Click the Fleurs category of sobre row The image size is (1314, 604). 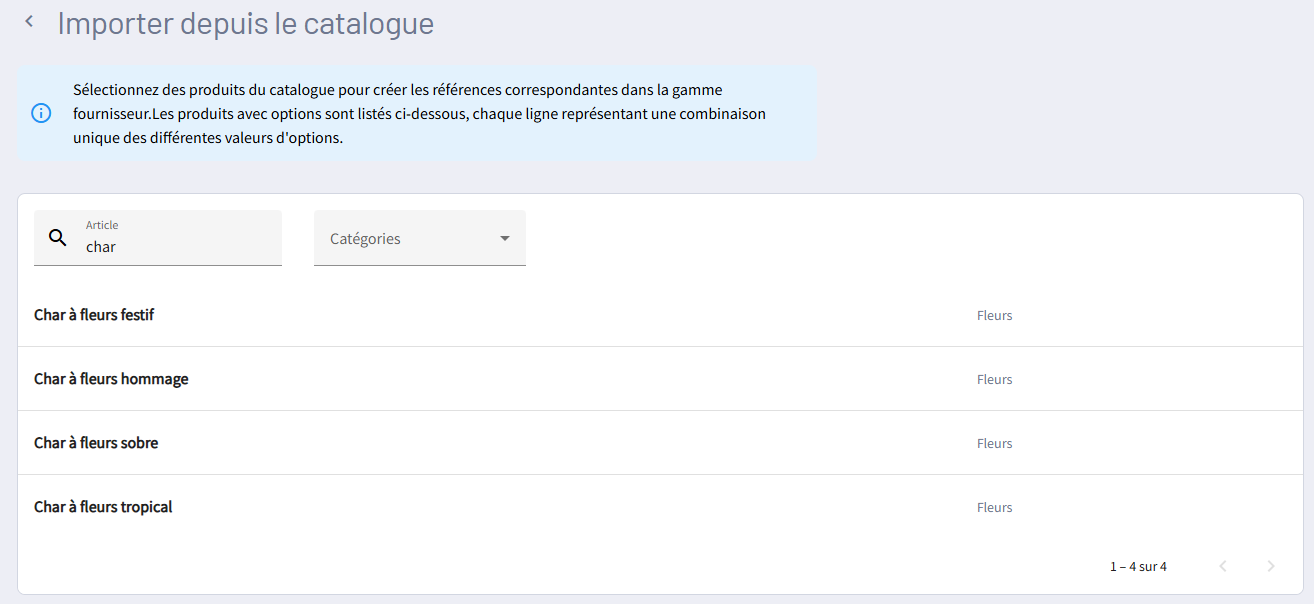click(994, 444)
